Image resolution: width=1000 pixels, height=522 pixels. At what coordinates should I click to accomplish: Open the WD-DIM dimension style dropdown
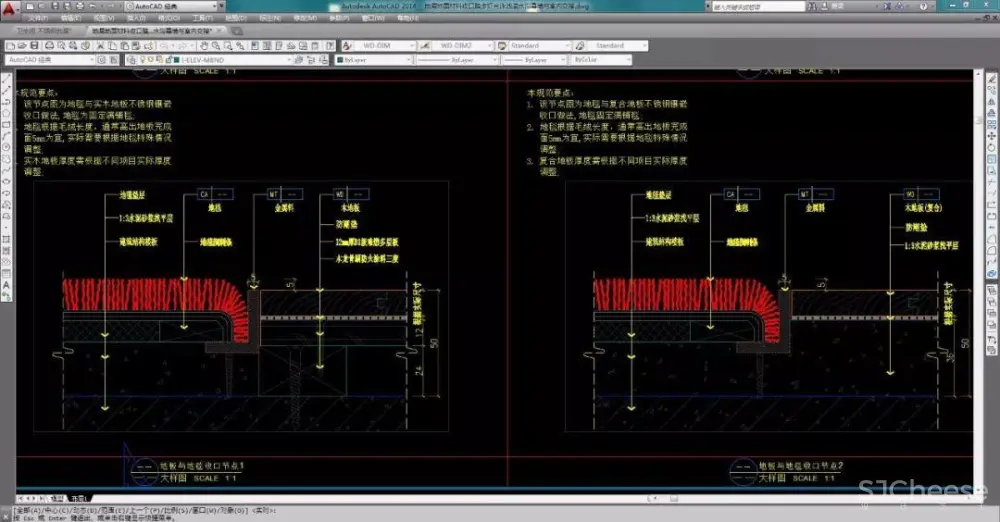(x=382, y=46)
